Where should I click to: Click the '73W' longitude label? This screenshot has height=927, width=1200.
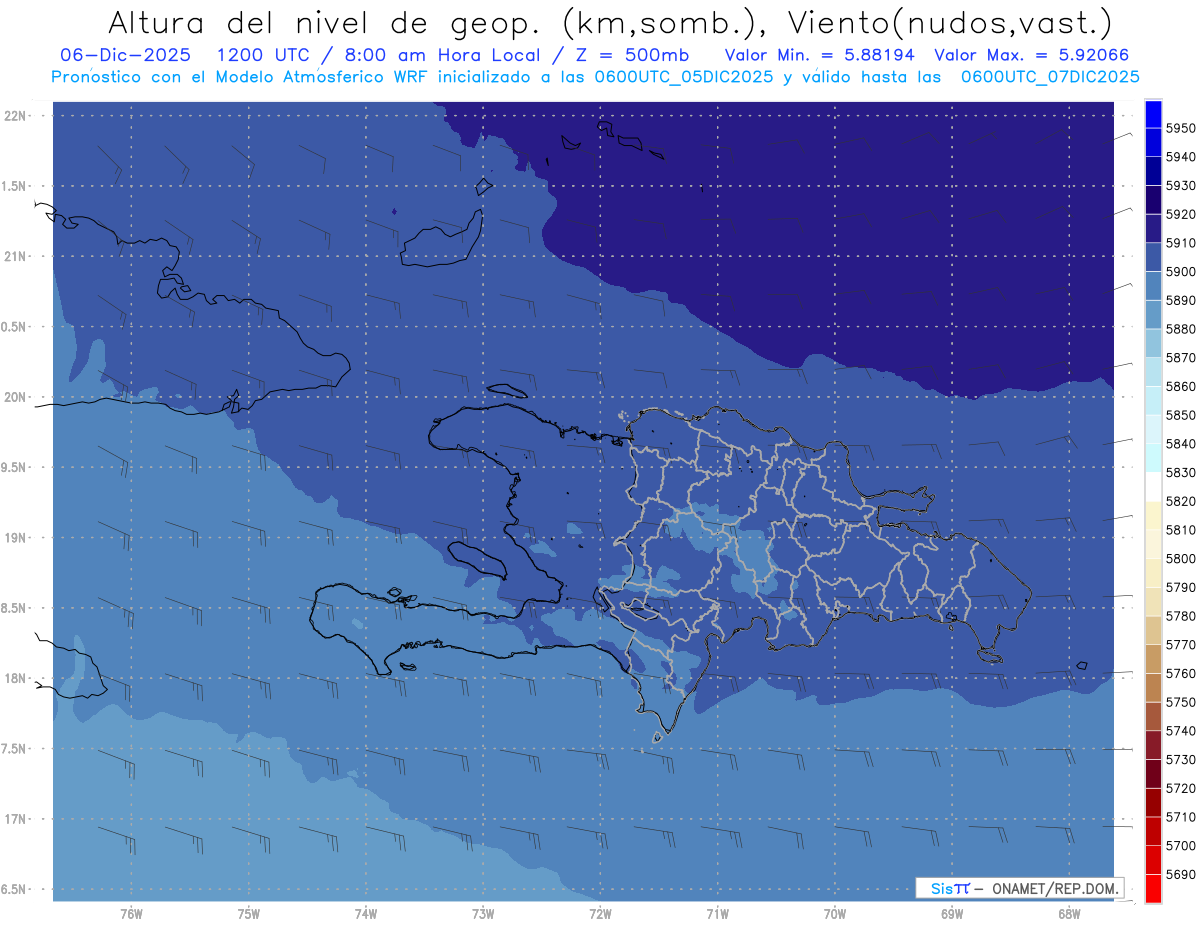[x=483, y=914]
